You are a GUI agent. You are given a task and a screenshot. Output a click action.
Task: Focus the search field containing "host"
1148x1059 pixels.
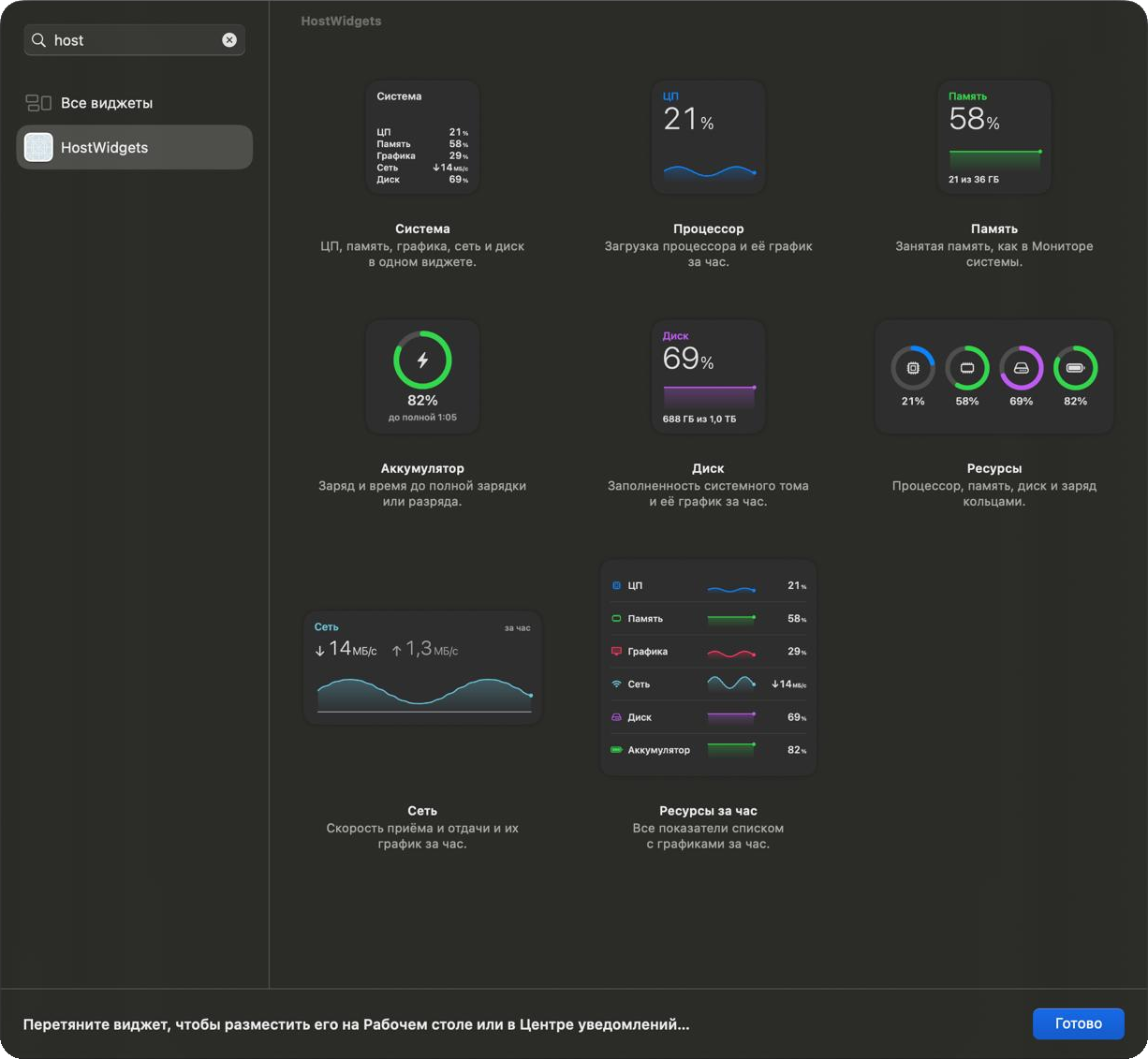134,40
